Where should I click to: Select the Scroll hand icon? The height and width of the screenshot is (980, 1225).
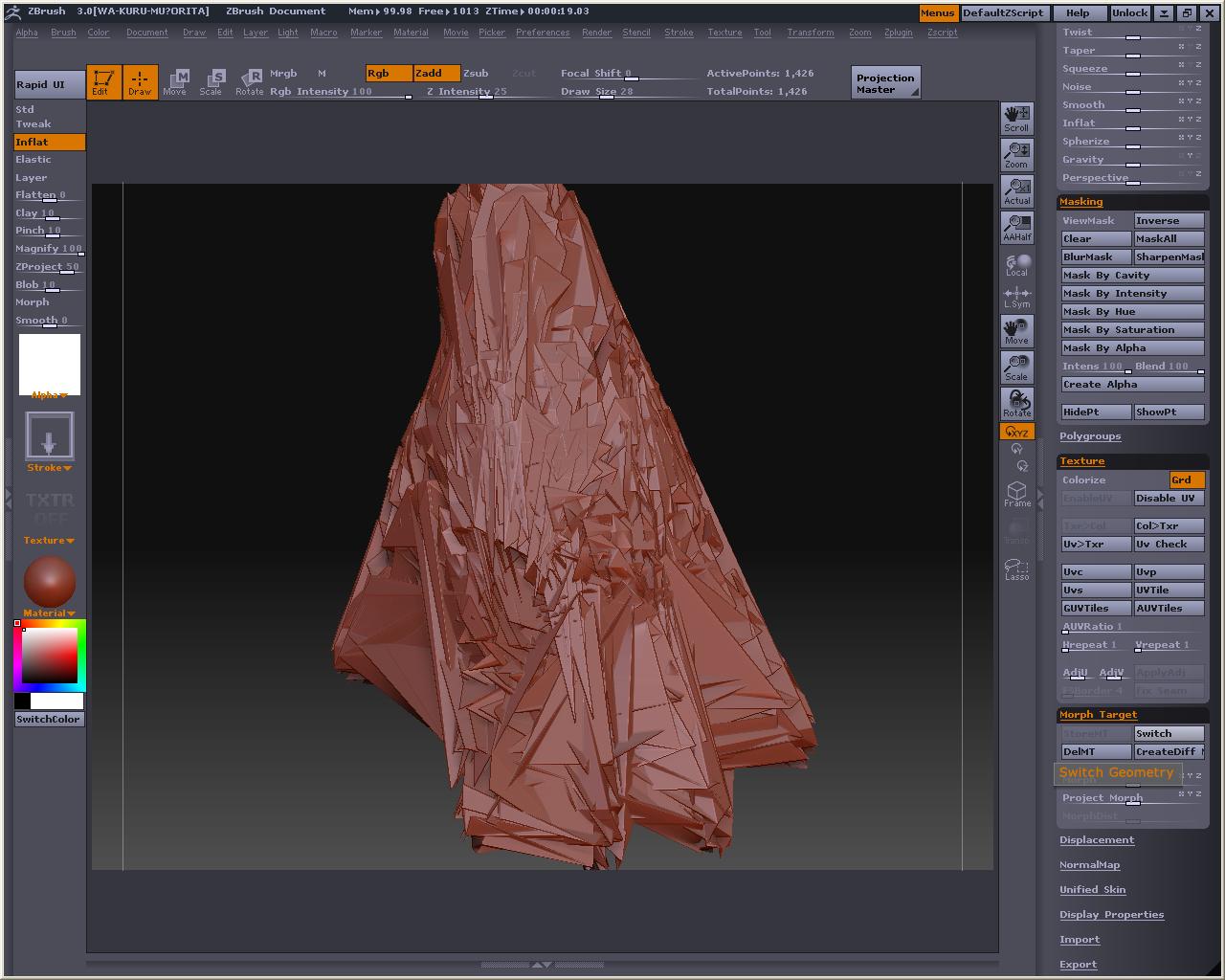coord(1016,119)
